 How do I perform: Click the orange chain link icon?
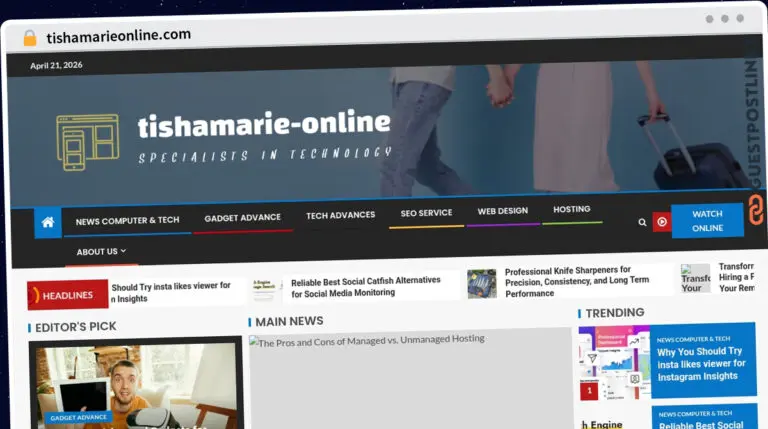coord(756,210)
